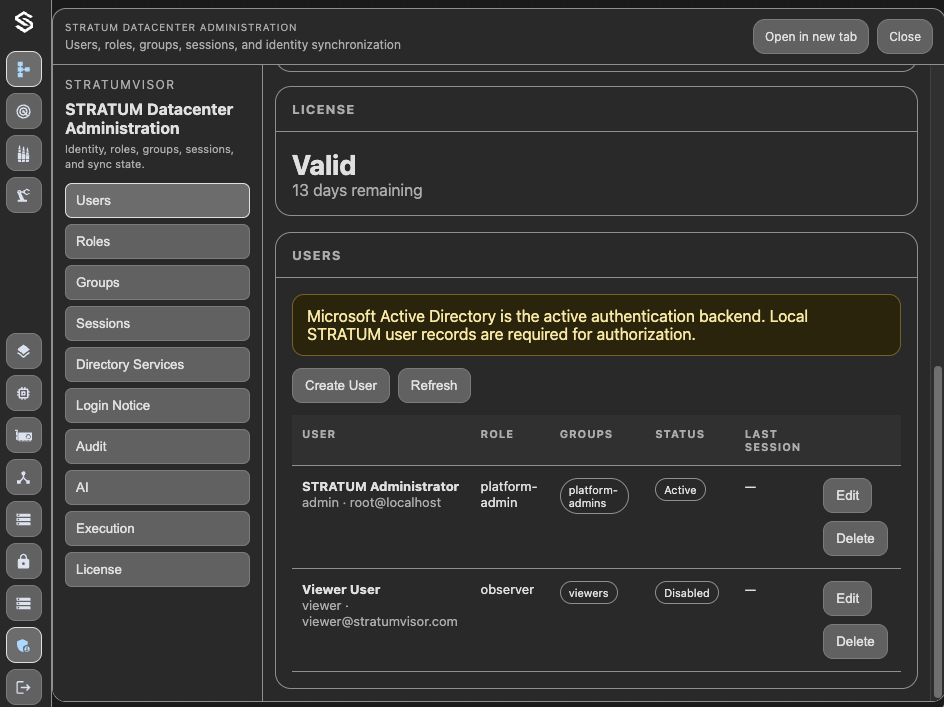944x707 pixels.
Task: Click Open in new tab button
Action: [x=810, y=37]
